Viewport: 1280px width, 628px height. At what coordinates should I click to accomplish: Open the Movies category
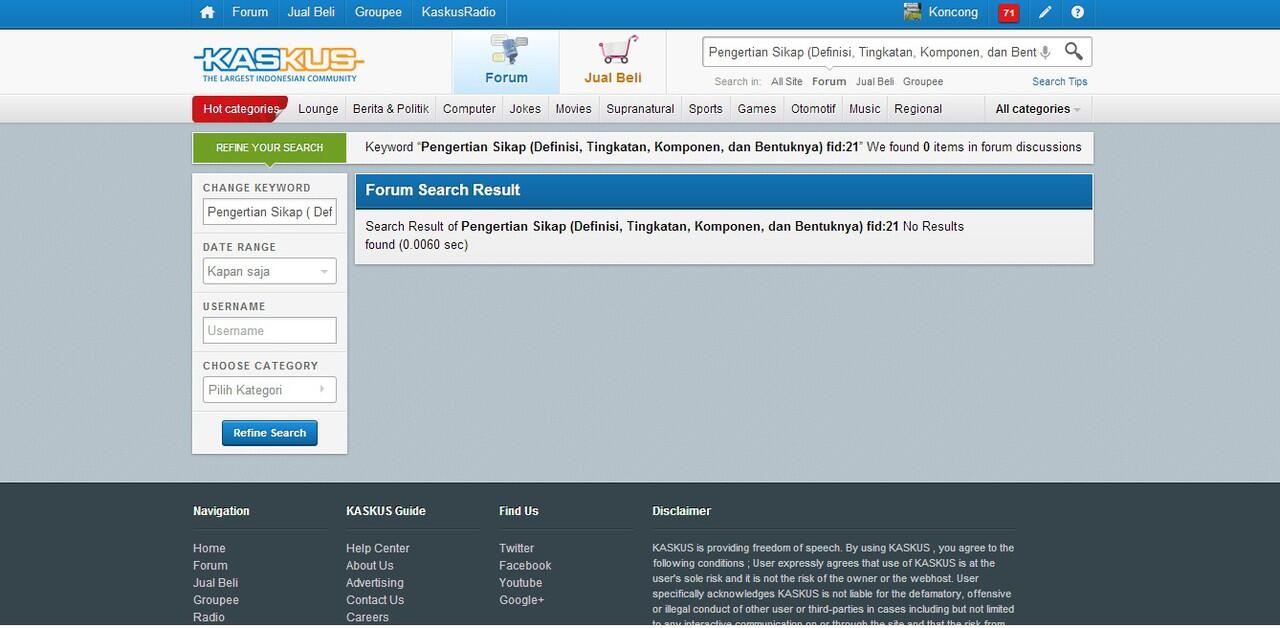[x=573, y=109]
